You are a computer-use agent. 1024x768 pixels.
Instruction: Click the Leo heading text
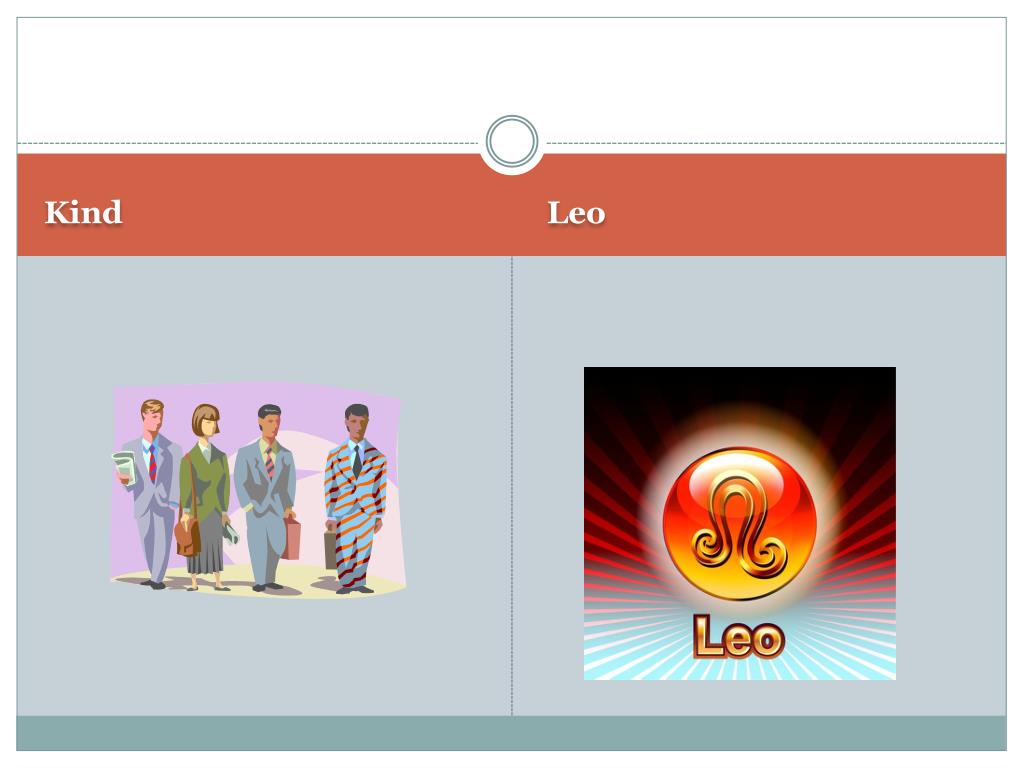[576, 213]
